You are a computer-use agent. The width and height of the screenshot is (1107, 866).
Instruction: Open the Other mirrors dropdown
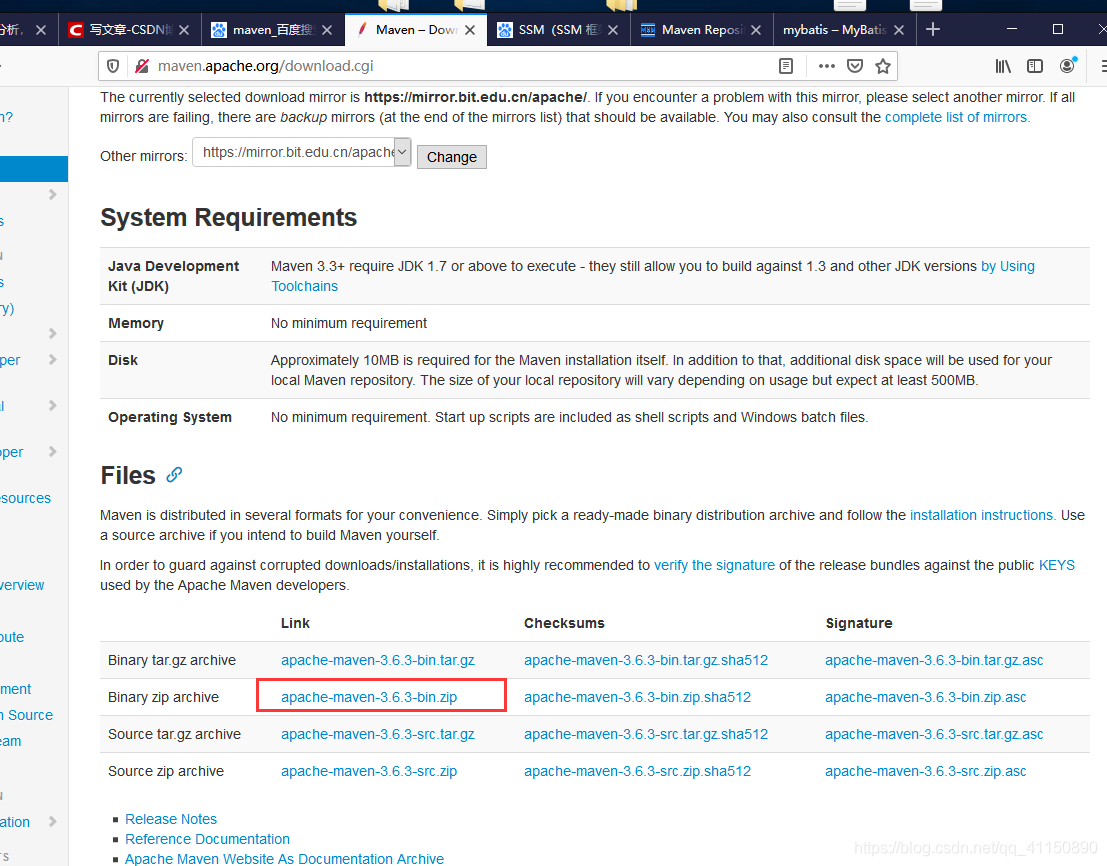(301, 152)
